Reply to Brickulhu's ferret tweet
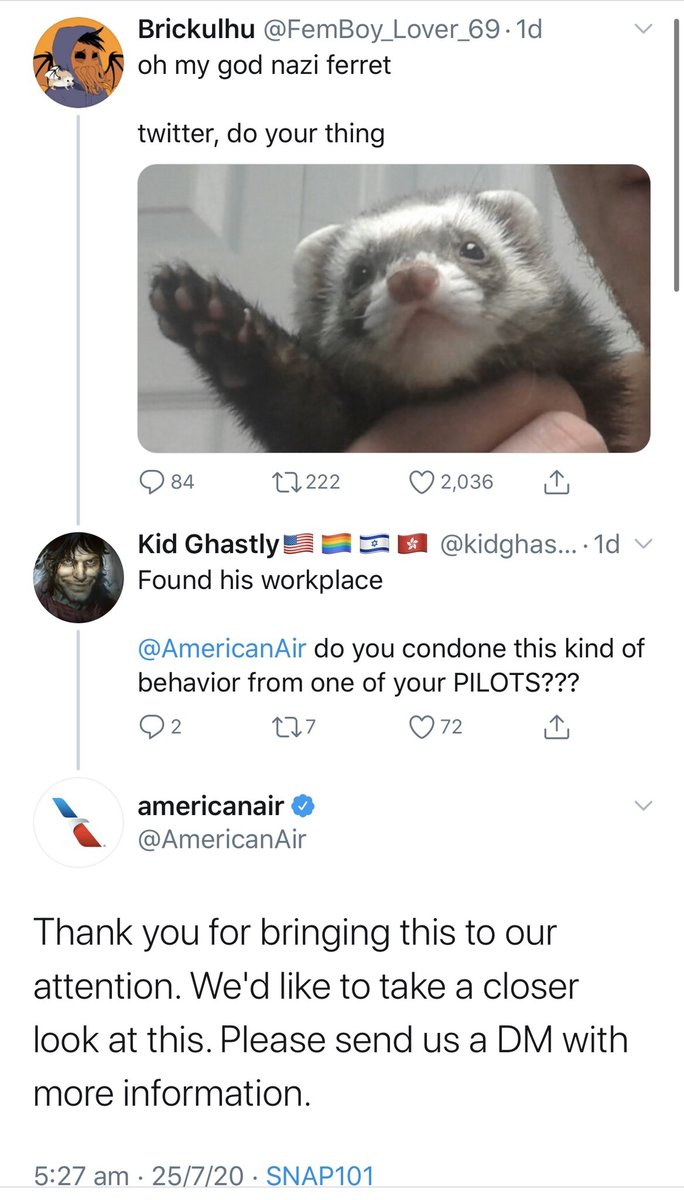The height and width of the screenshot is (1200, 684). click(152, 482)
